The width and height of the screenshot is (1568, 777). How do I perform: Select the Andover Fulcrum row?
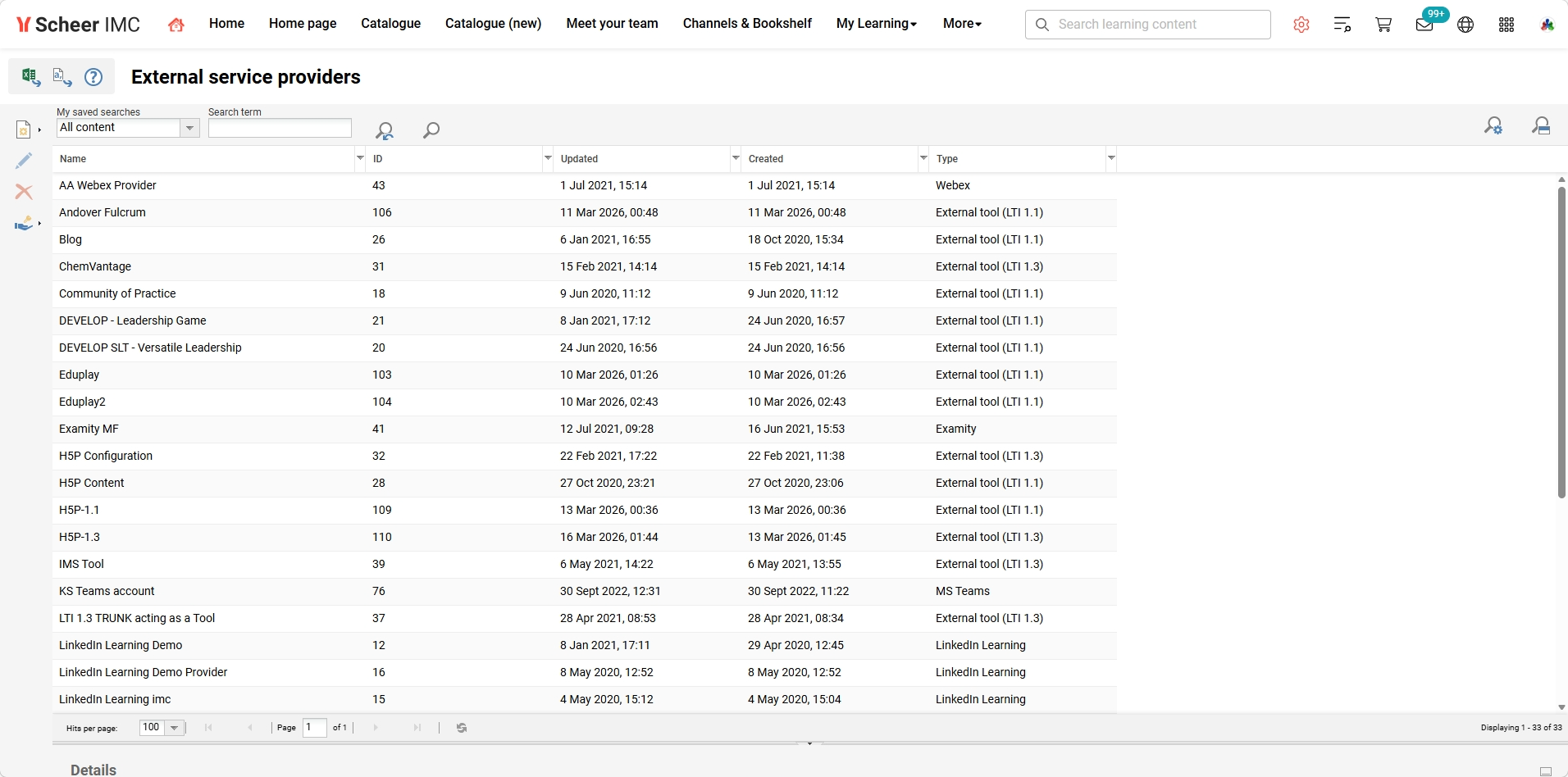coord(585,213)
